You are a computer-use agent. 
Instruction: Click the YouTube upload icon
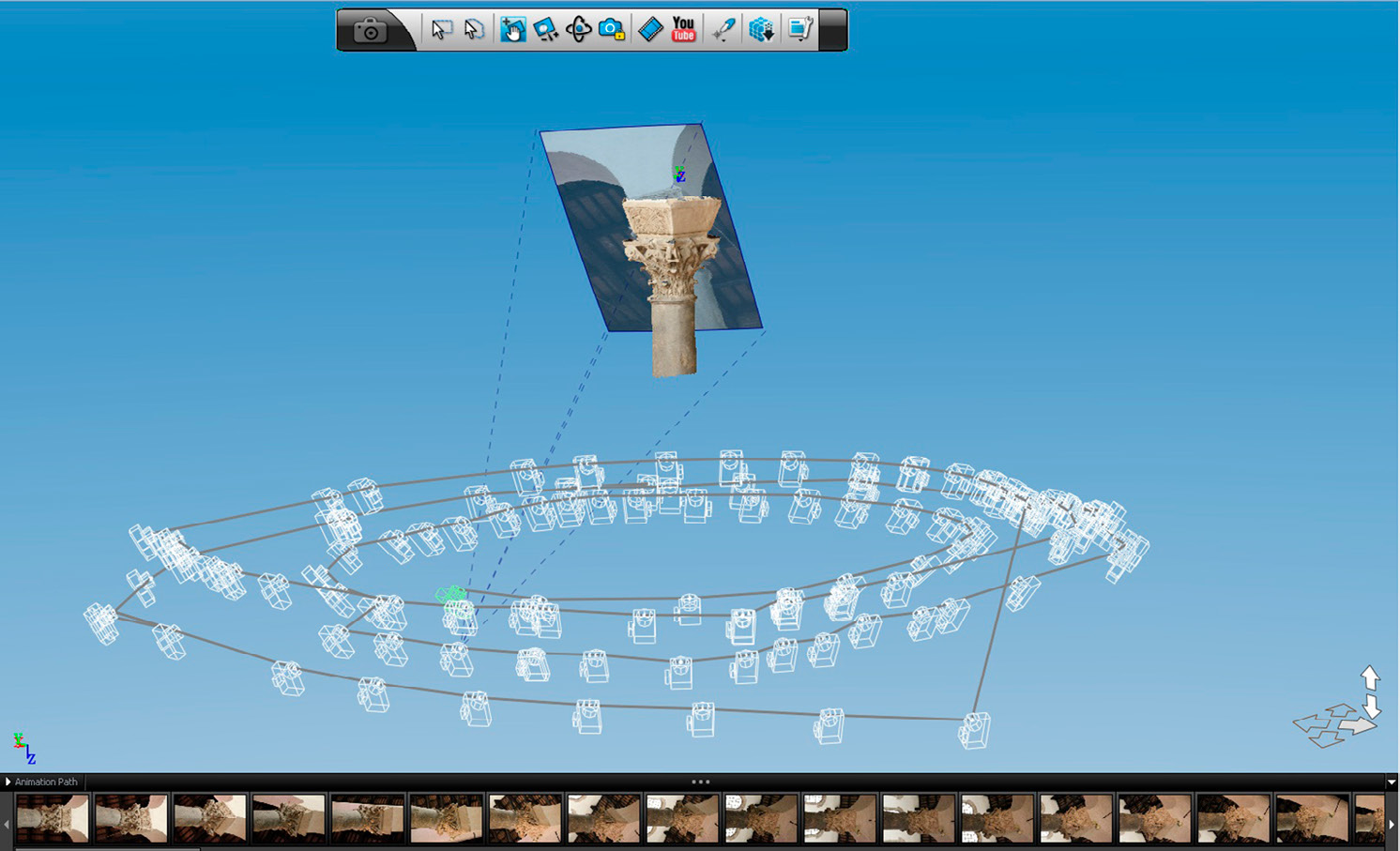(684, 29)
